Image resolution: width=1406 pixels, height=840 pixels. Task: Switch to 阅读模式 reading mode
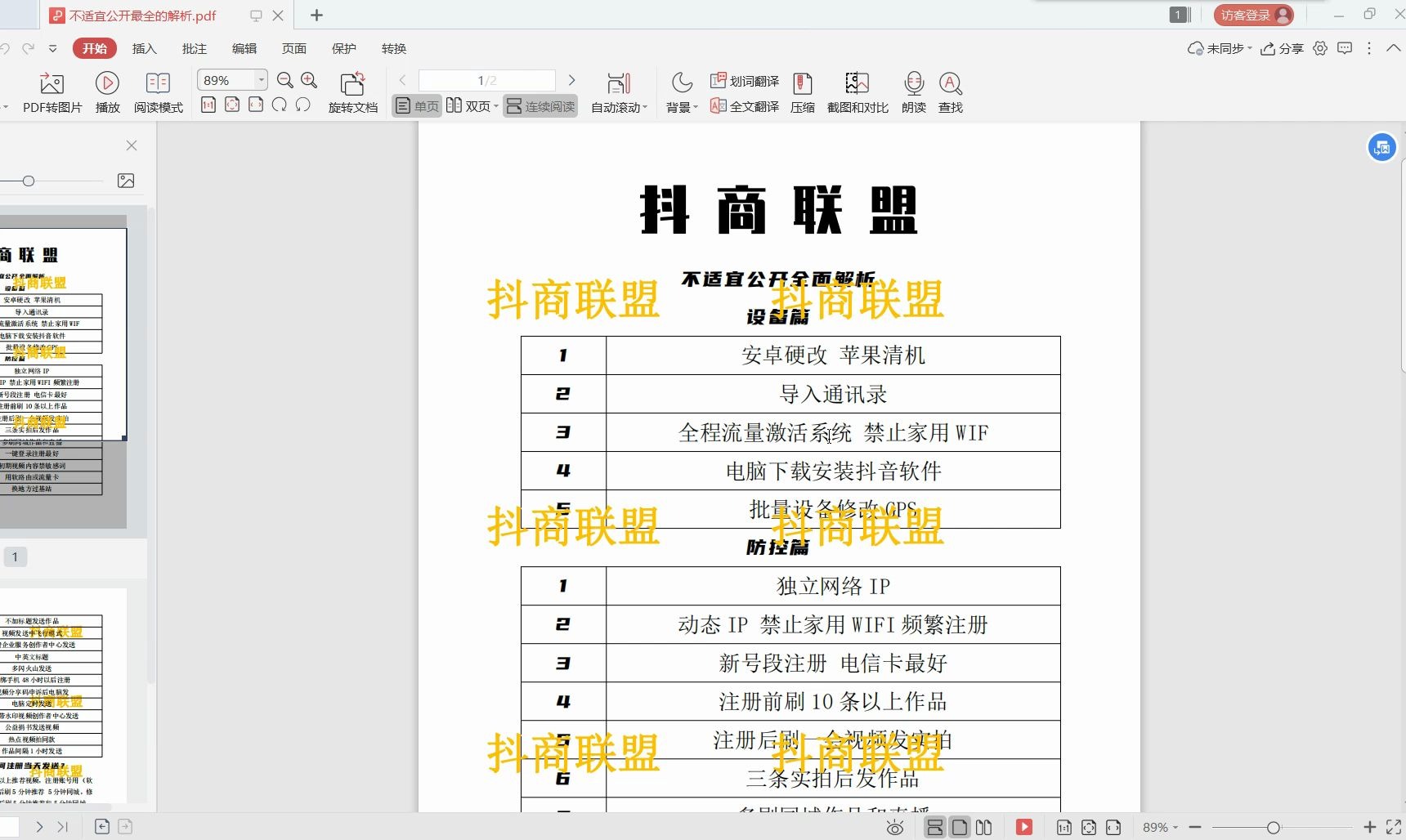(x=158, y=92)
